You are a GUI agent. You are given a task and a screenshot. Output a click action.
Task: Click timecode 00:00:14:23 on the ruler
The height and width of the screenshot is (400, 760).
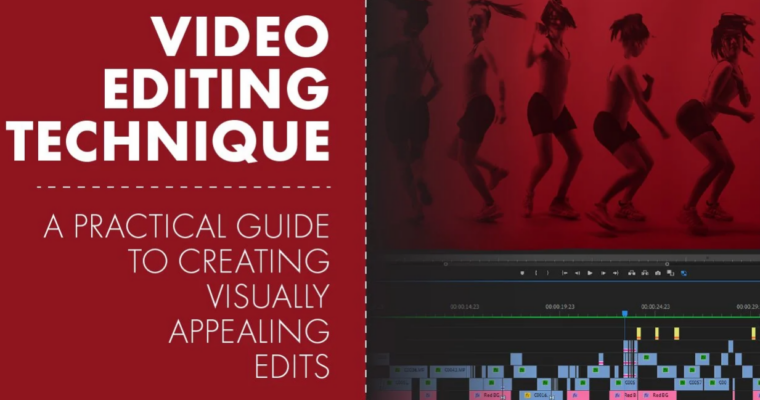(464, 307)
